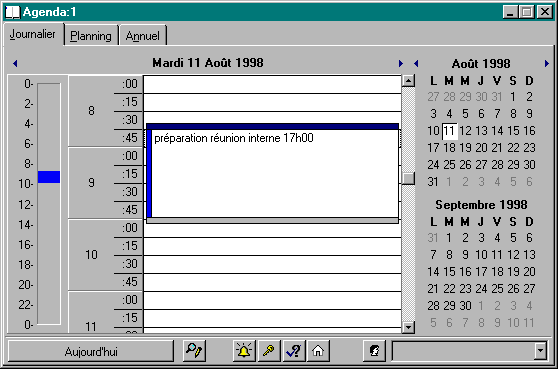Click the 6- hour mark on day scale
Viewport: 558px width, 369px height.
[28, 144]
